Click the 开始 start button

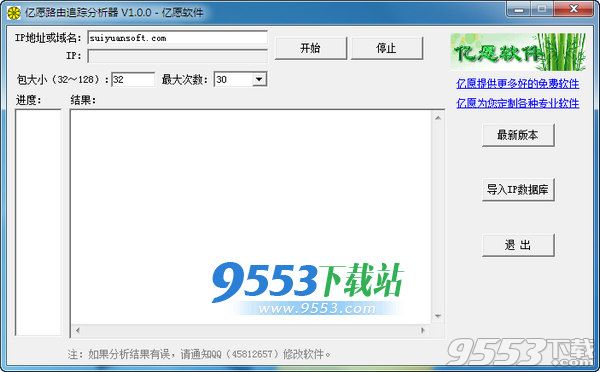click(x=310, y=48)
